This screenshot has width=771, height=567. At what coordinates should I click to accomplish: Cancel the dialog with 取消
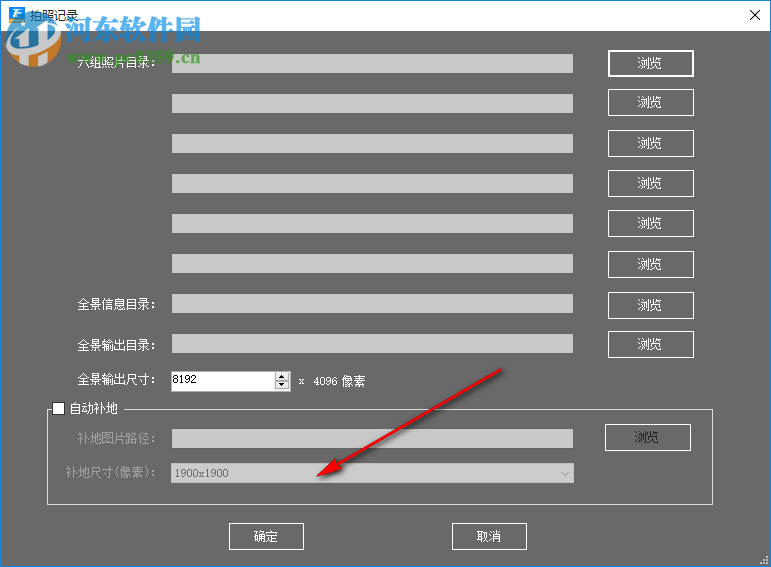click(489, 537)
